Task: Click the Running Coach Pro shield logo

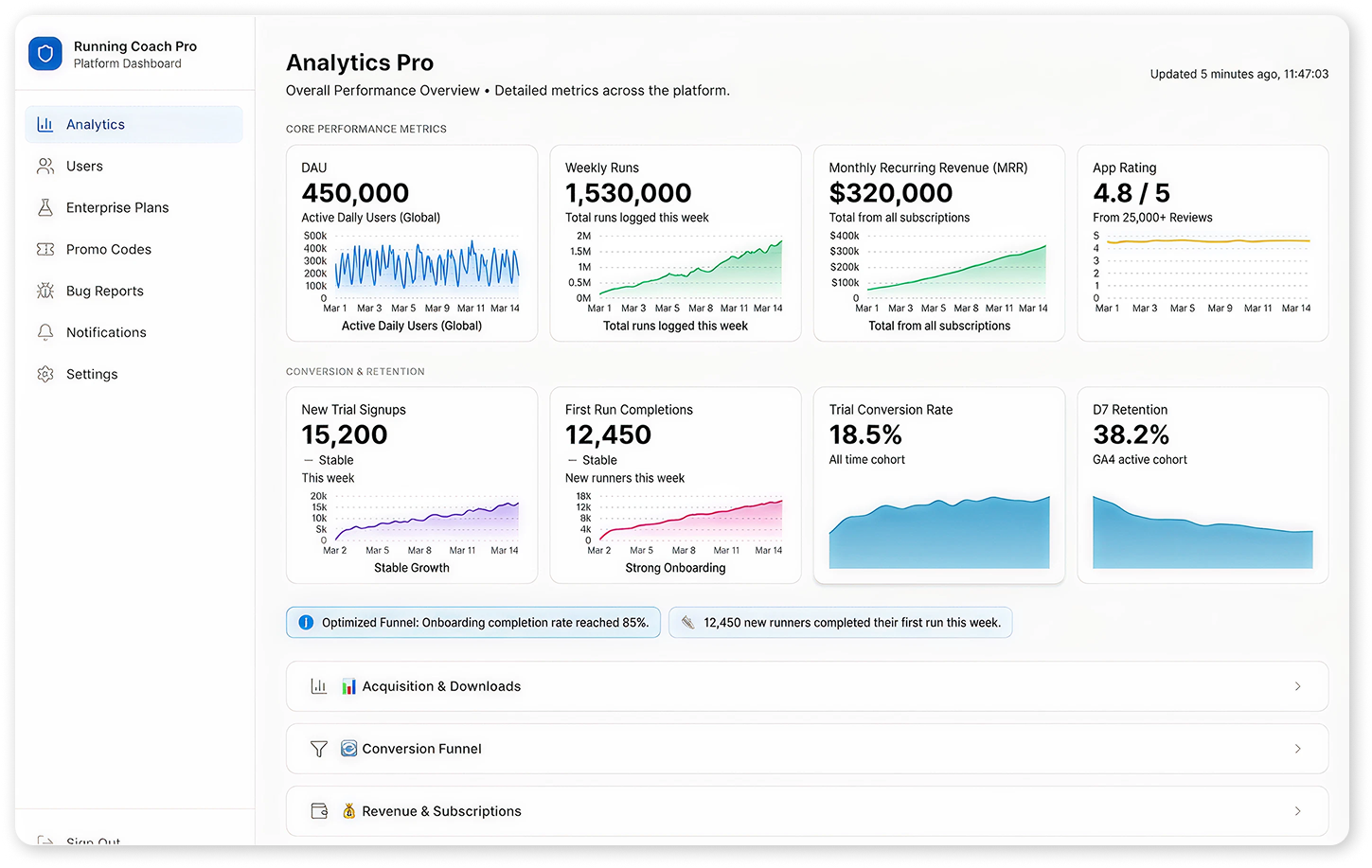Action: tap(44, 54)
